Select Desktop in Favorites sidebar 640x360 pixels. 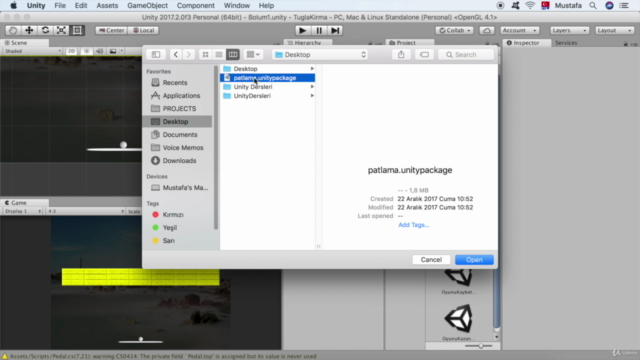[x=178, y=122]
